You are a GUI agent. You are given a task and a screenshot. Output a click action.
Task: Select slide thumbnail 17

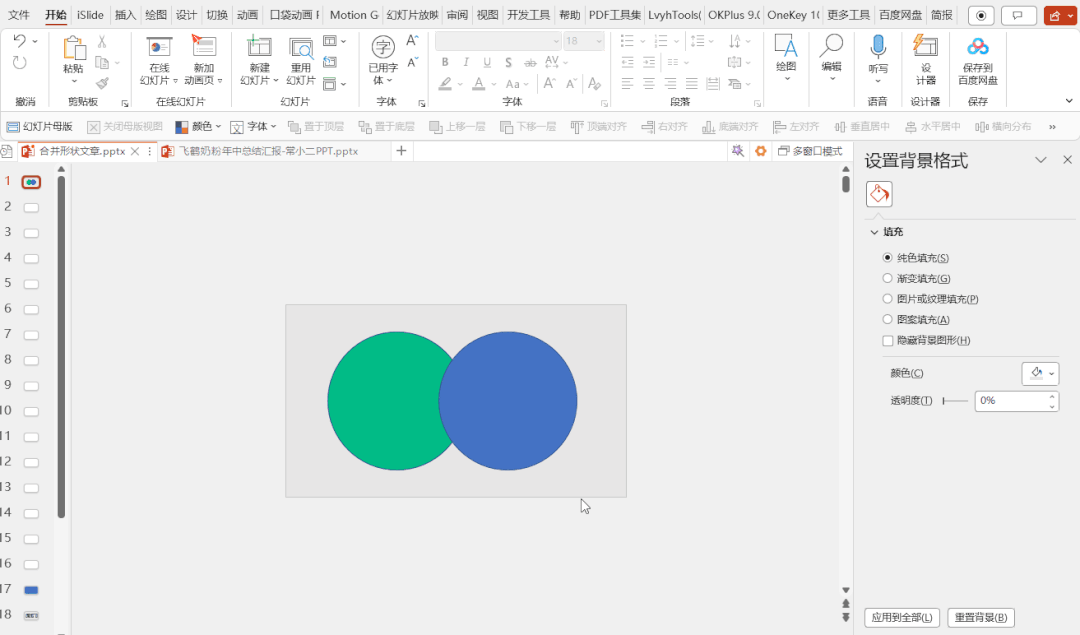[31, 590]
